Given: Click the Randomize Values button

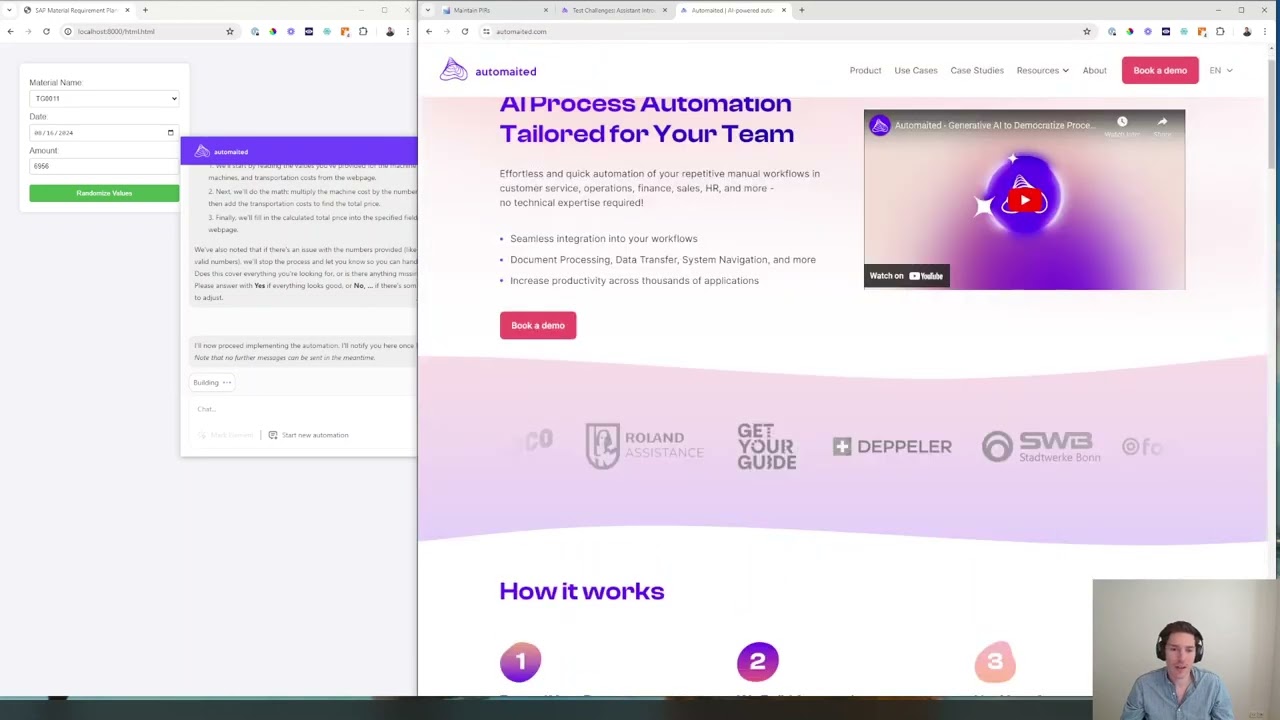Looking at the screenshot, I should 104,193.
